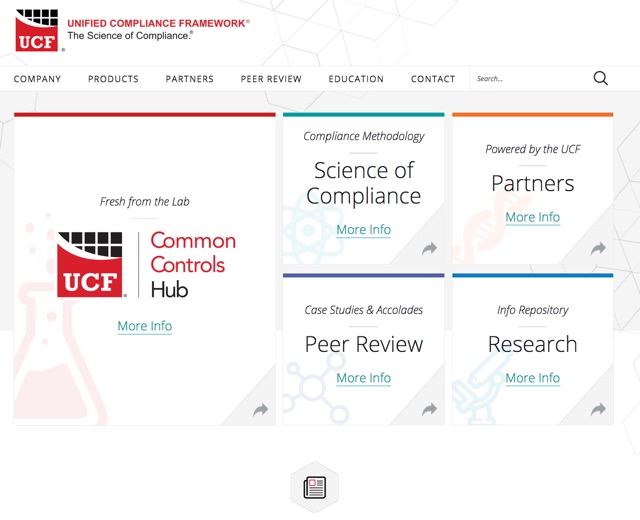
Task: Click the share arrow on Partners card
Action: coord(598,248)
